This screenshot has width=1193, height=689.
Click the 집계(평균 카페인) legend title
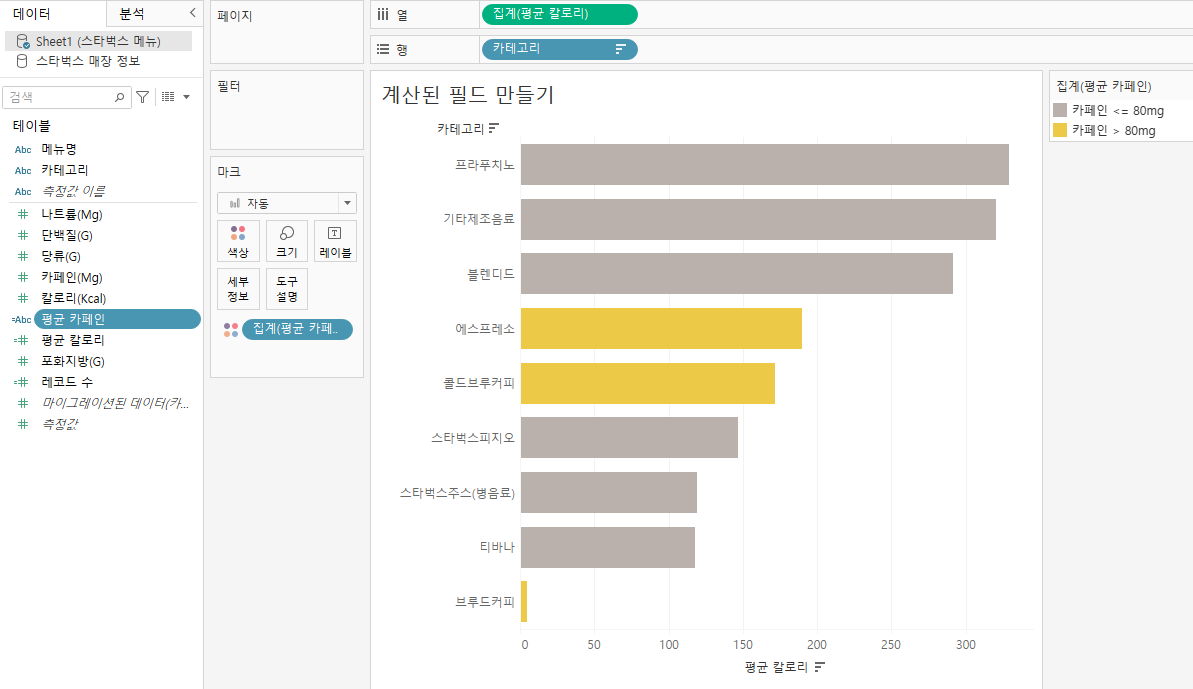1103,86
